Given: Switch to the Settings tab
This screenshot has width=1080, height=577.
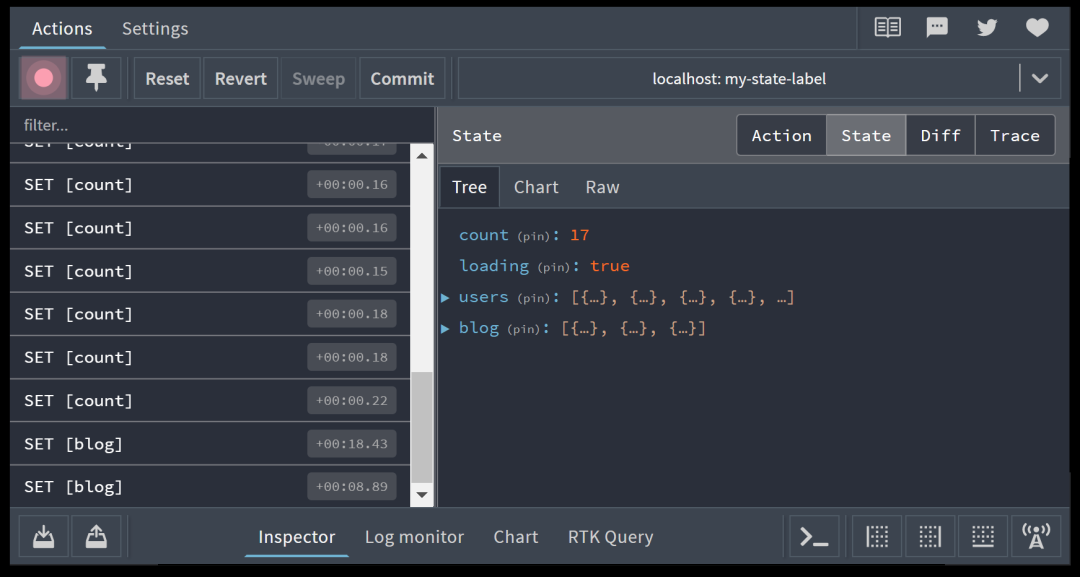Looking at the screenshot, I should point(155,28).
